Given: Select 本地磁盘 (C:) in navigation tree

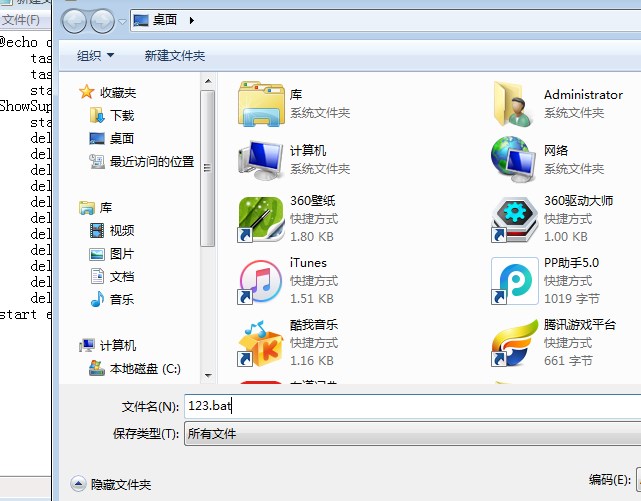Looking at the screenshot, I should coord(145,369).
